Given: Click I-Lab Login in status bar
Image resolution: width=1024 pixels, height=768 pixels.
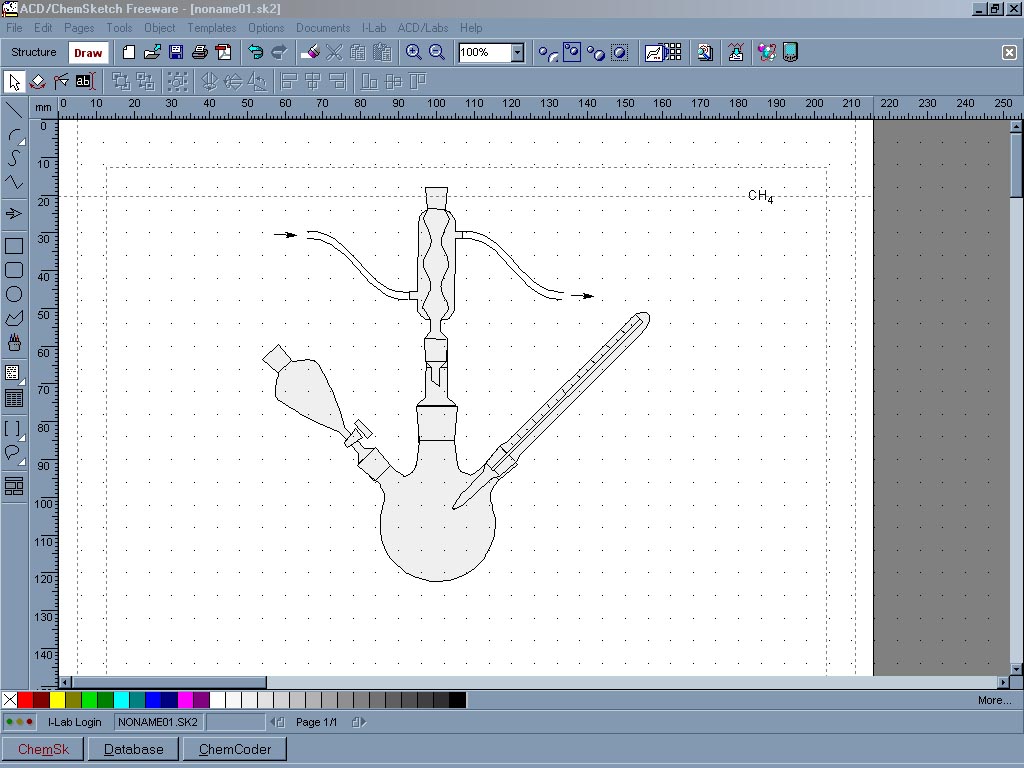Looking at the screenshot, I should coord(74,722).
